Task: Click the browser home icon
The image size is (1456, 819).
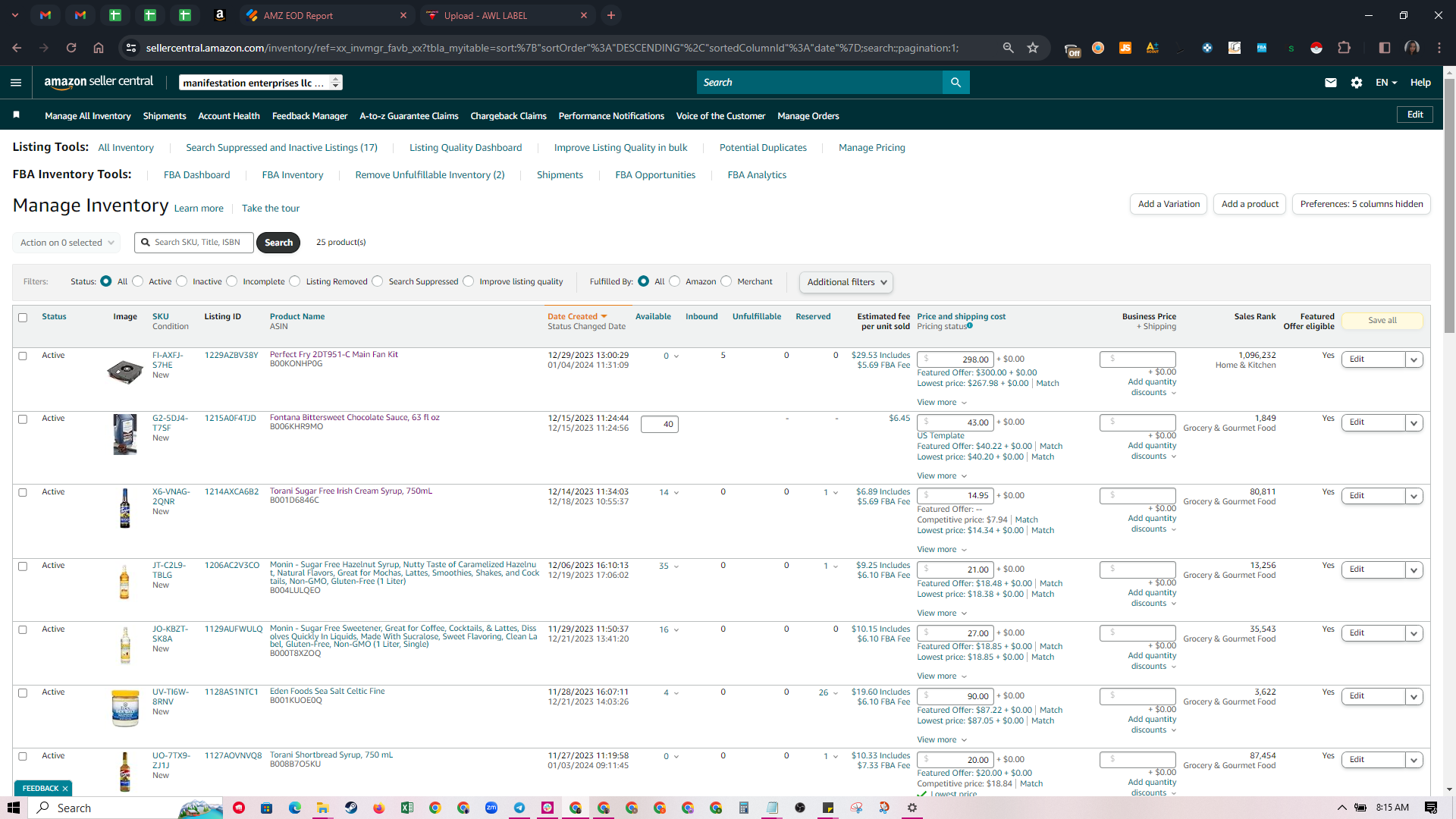Action: [x=99, y=48]
